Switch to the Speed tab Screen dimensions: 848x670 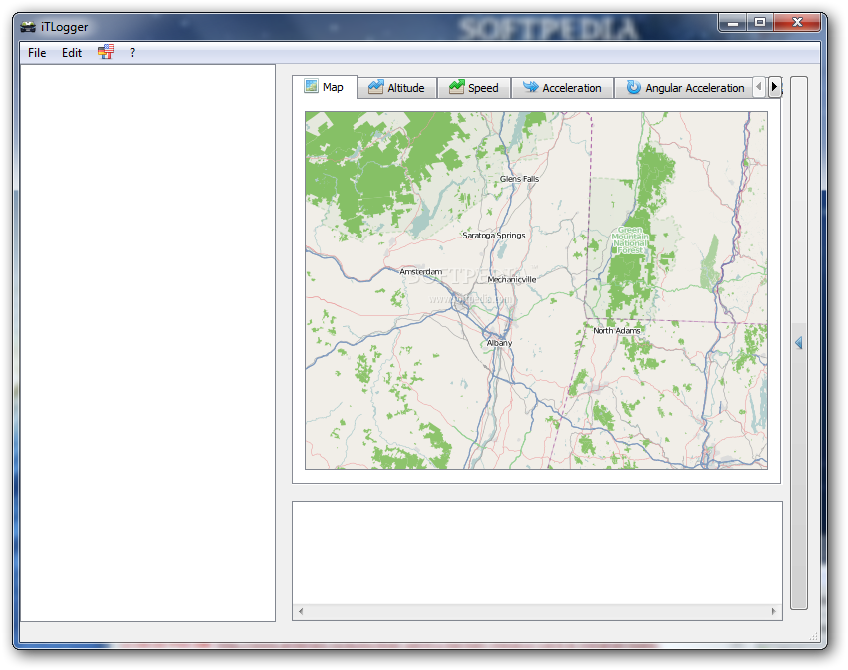pyautogui.click(x=474, y=88)
